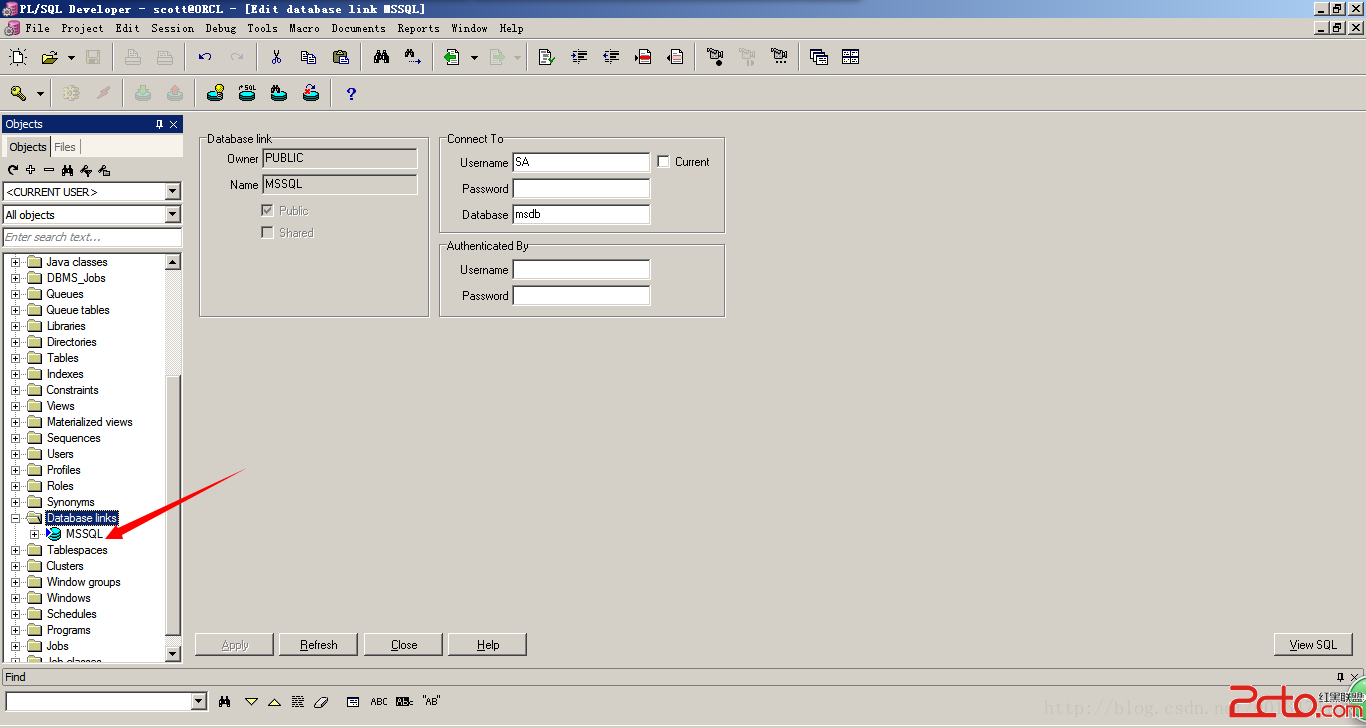
Task: Click the minus icon in Objects toolbar
Action: (x=49, y=170)
